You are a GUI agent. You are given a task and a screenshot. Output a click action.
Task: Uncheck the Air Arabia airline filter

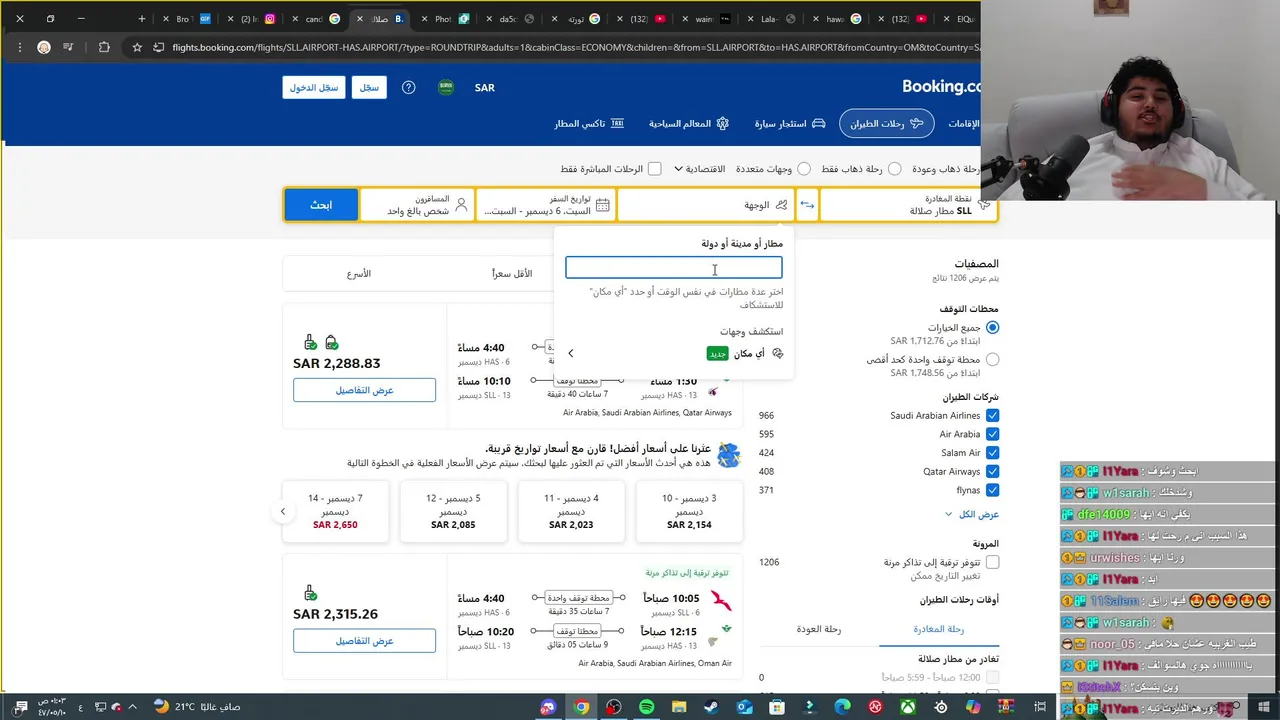coord(992,434)
